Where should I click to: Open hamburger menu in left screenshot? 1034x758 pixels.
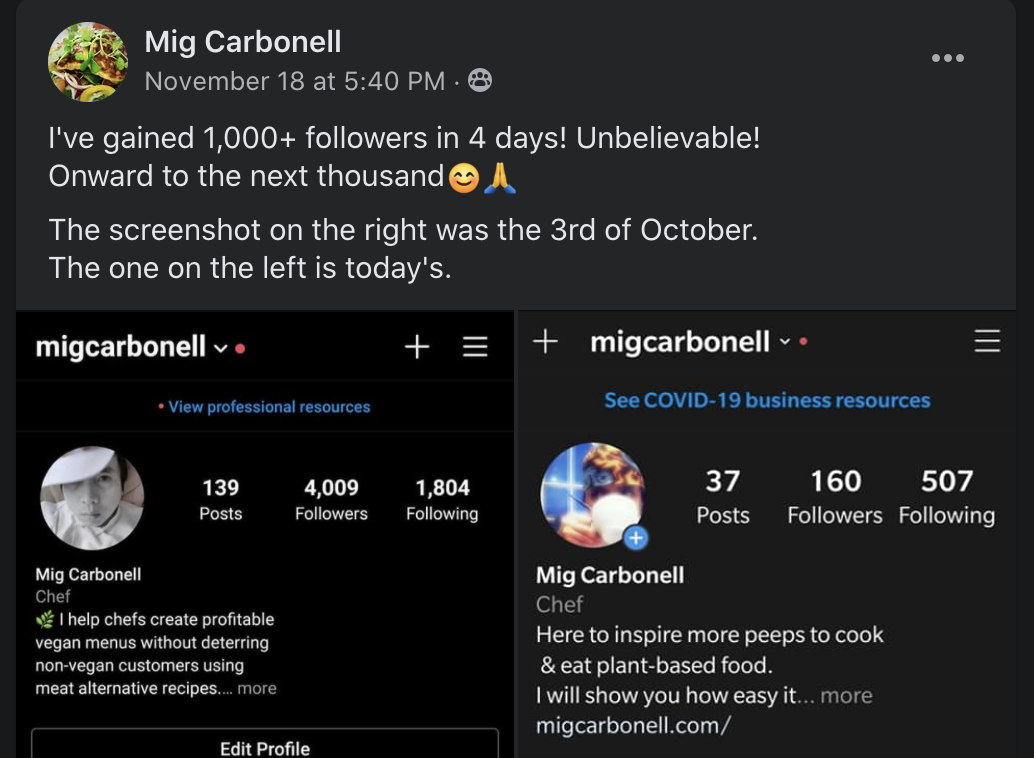475,346
